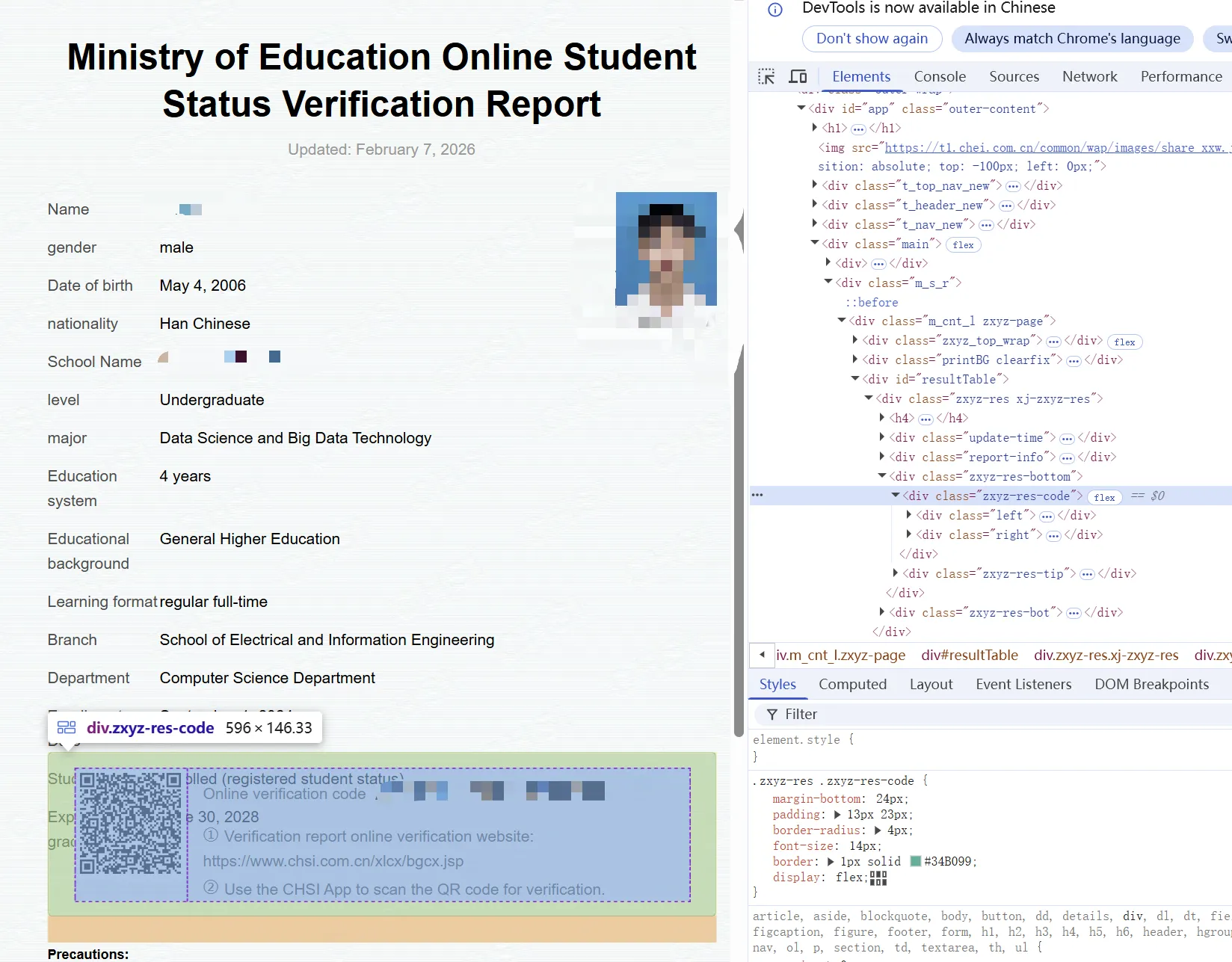
Task: Click the ellipsis beside selected zxyz-res-code node
Action: (x=757, y=495)
